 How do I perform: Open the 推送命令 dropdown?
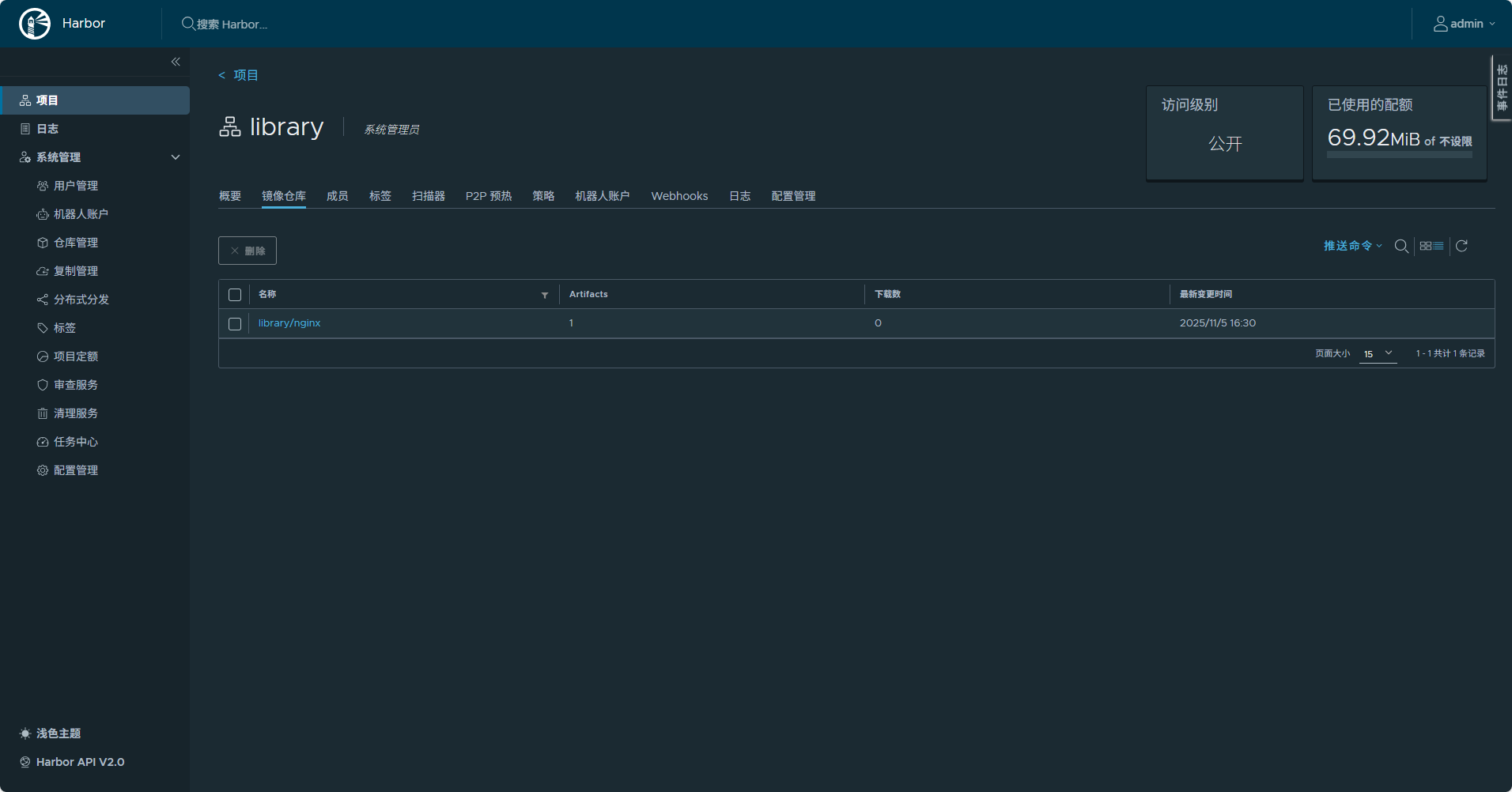1353,246
